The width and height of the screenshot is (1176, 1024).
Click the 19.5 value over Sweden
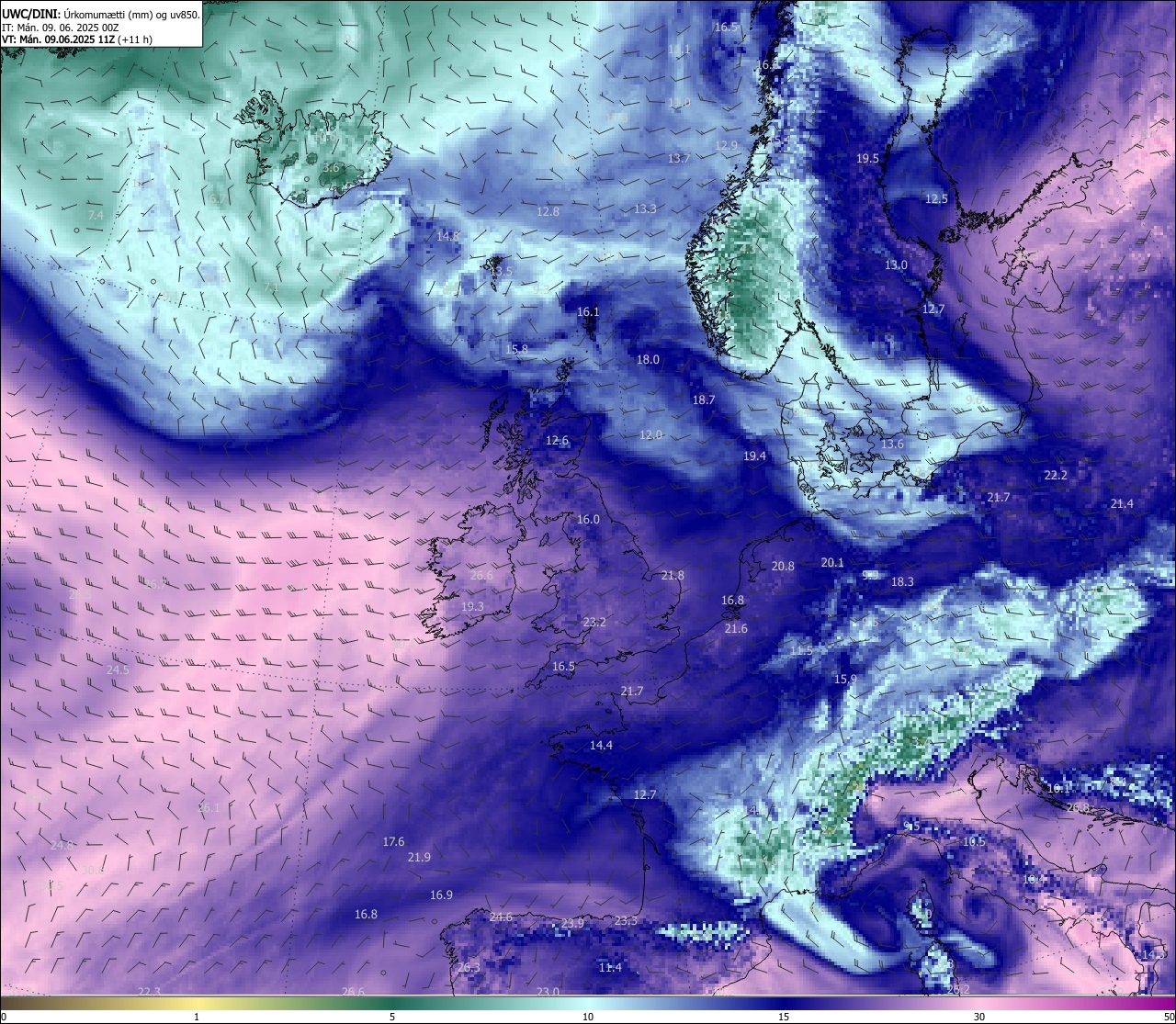coord(867,159)
